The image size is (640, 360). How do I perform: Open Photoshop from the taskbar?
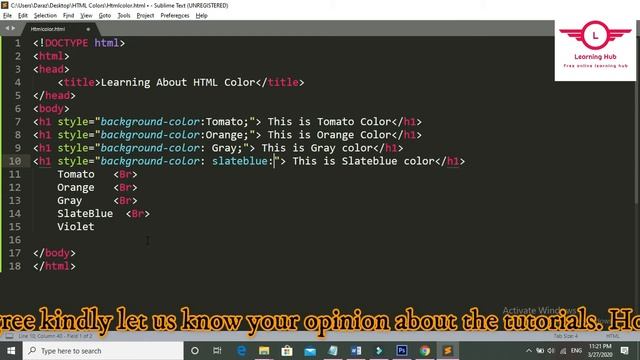click(x=402, y=351)
